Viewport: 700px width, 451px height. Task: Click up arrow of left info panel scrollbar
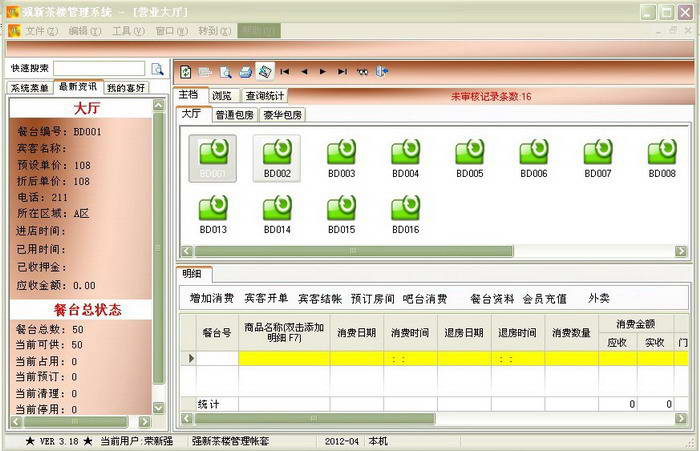click(x=158, y=105)
